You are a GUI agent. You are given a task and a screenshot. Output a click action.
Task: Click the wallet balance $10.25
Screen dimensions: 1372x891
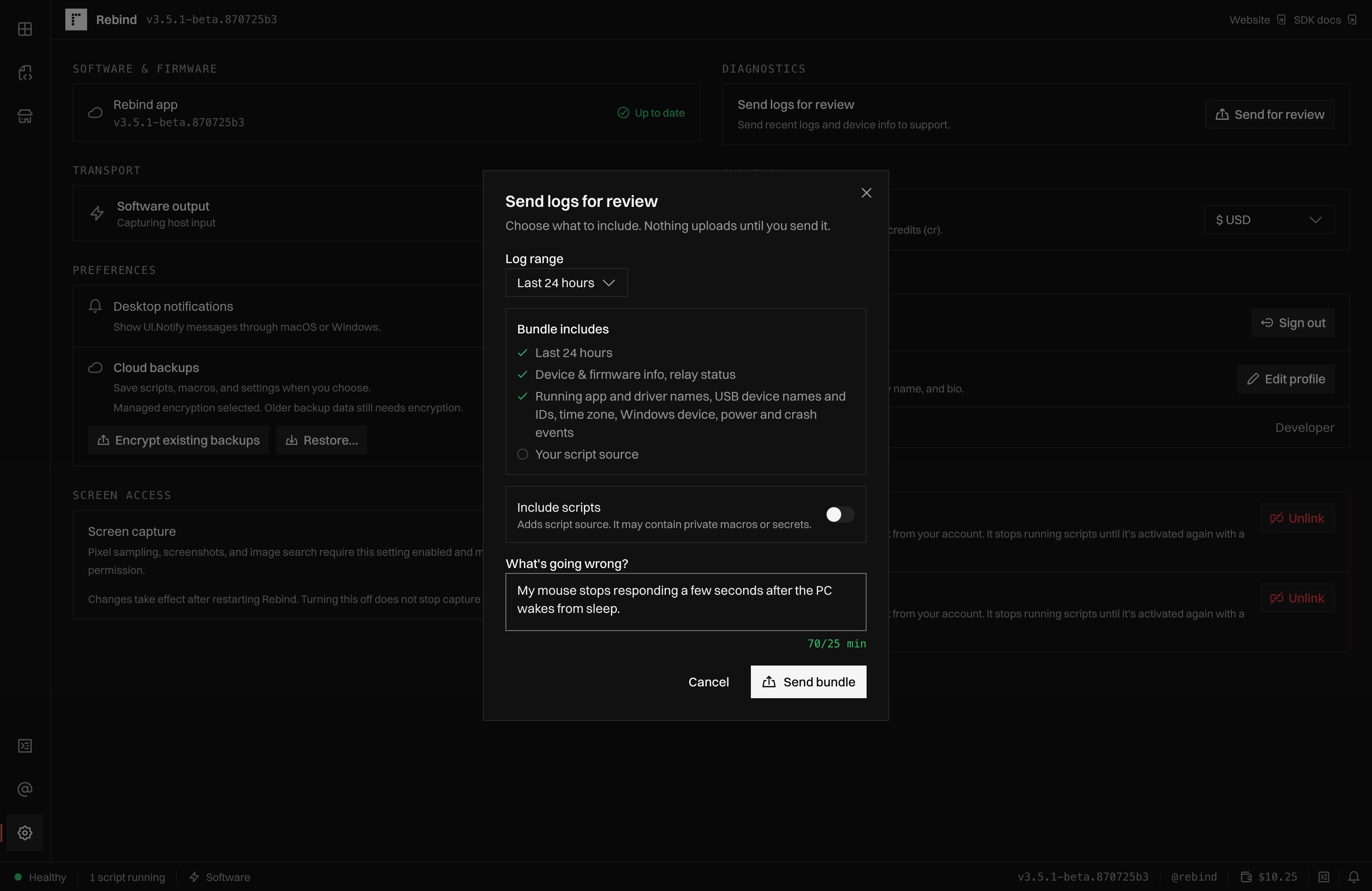[1269, 876]
